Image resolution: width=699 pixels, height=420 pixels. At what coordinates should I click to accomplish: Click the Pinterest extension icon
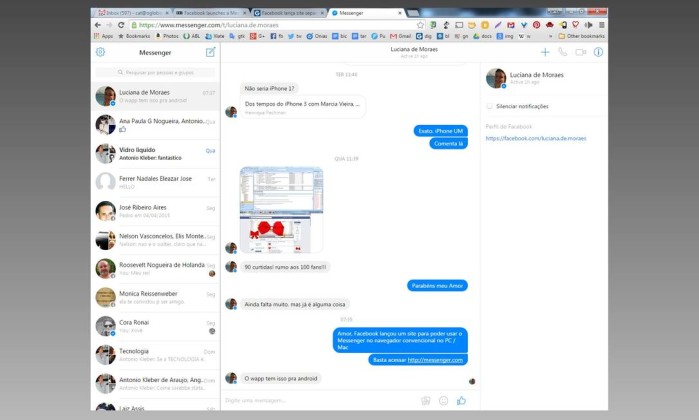click(536, 25)
